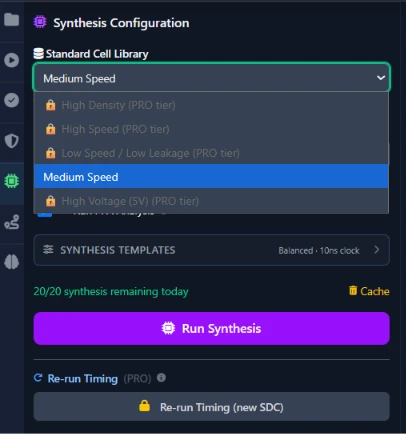Select the green chip synthesis sidebar icon

tap(12, 181)
